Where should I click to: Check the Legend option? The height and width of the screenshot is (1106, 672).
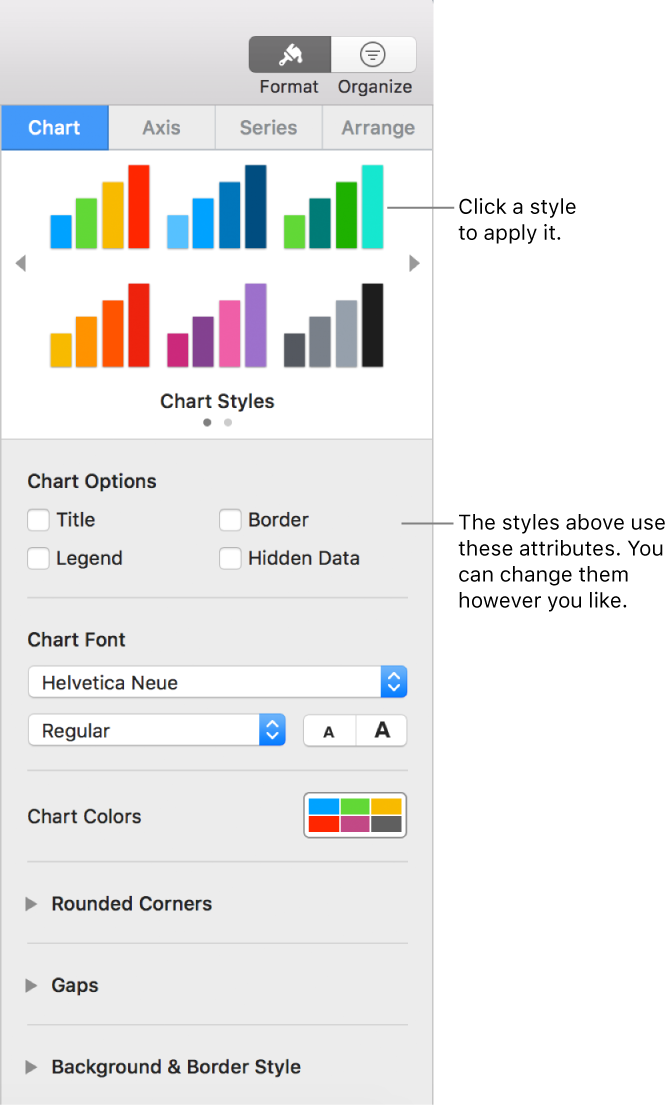[38, 558]
